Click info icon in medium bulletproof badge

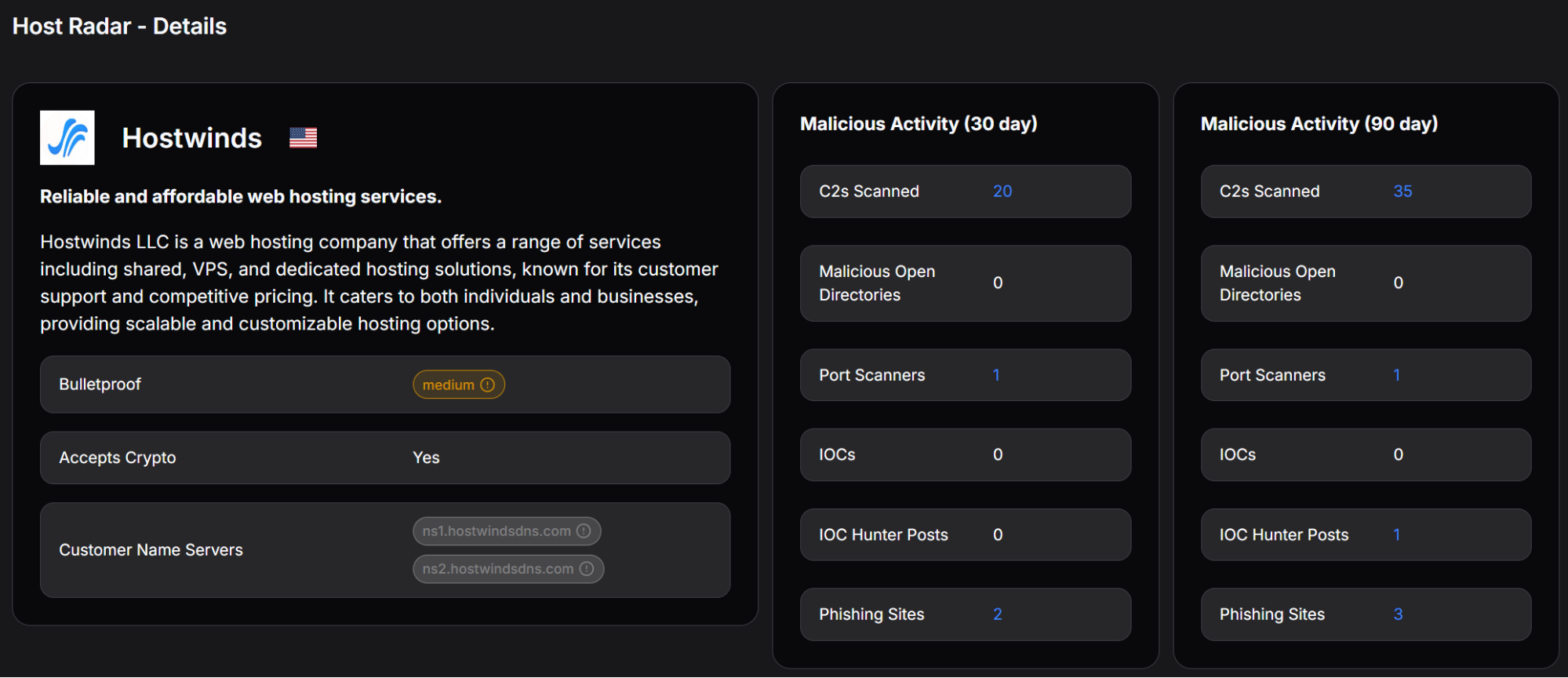(488, 385)
